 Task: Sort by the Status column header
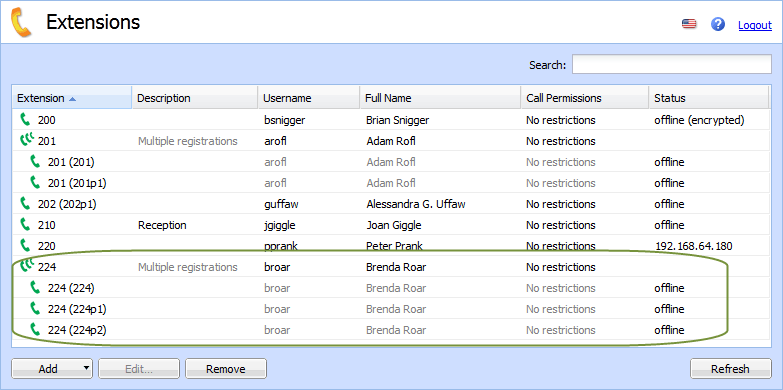(709, 98)
